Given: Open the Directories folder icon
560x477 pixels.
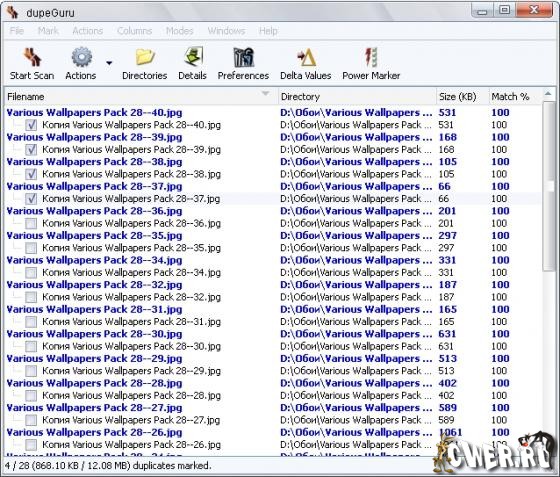Looking at the screenshot, I should (x=145, y=57).
